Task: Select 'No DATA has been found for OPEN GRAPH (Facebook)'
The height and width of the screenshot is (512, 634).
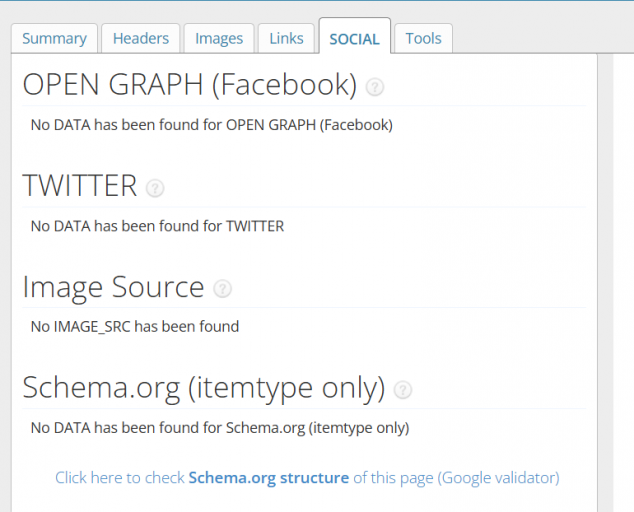Action: pos(211,125)
